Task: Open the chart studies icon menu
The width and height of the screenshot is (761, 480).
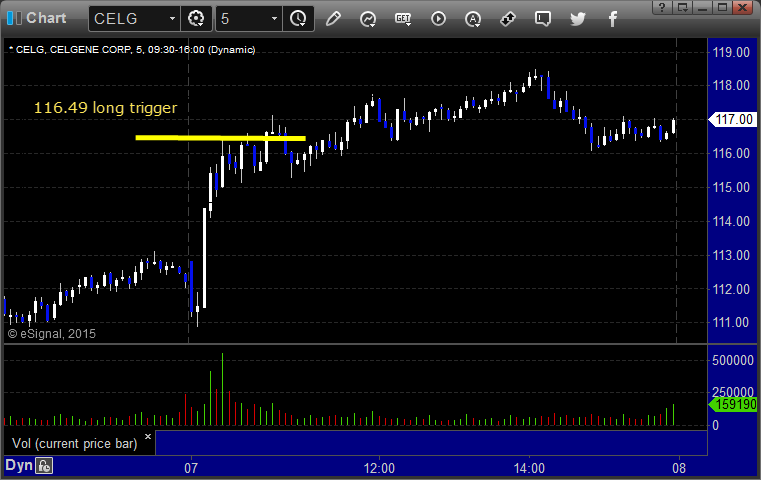Action: point(368,19)
